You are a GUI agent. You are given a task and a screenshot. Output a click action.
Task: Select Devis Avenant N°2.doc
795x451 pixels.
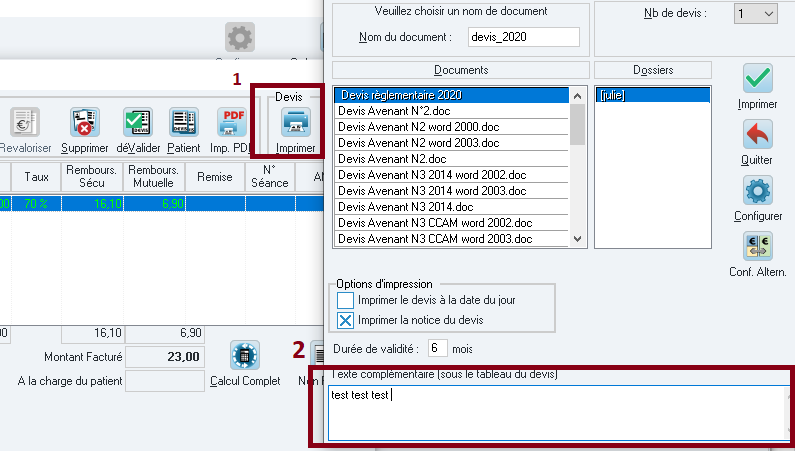tap(451, 111)
